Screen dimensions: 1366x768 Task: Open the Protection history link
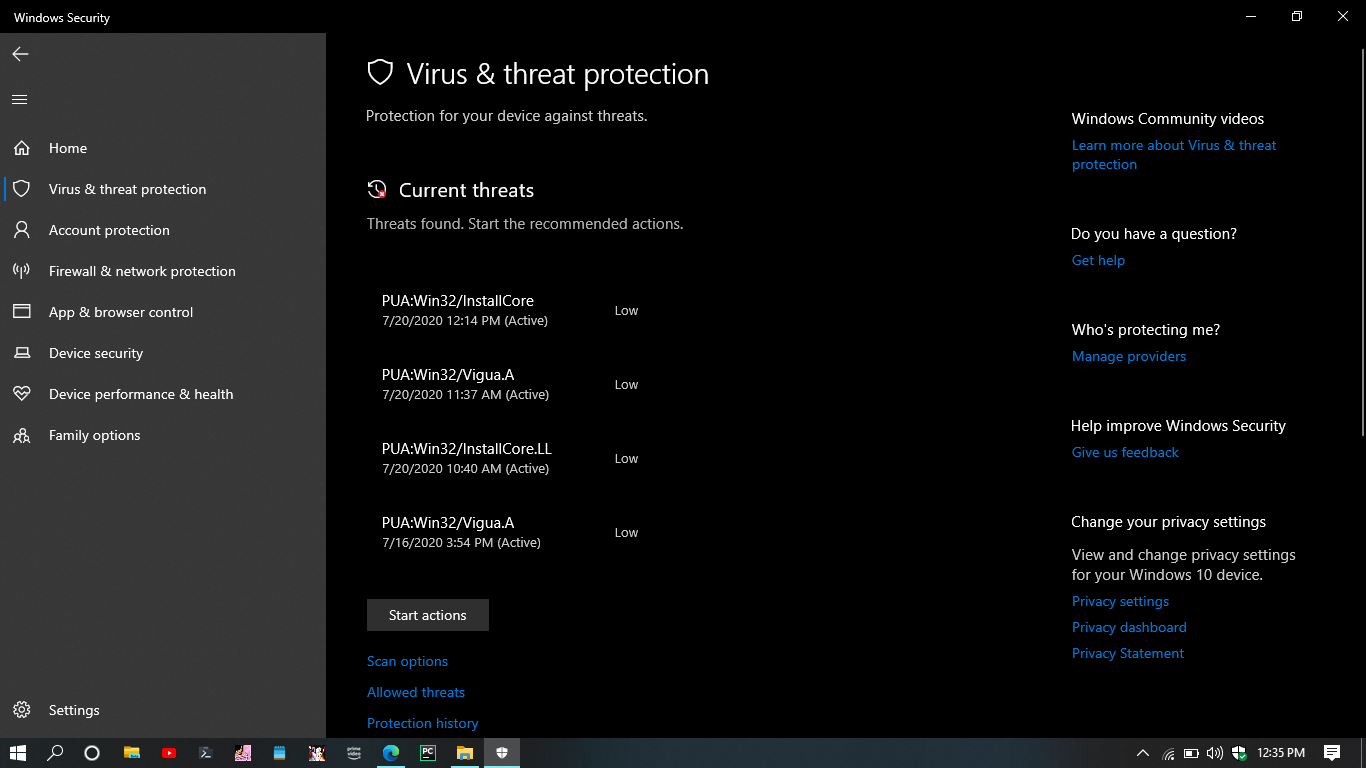423,723
